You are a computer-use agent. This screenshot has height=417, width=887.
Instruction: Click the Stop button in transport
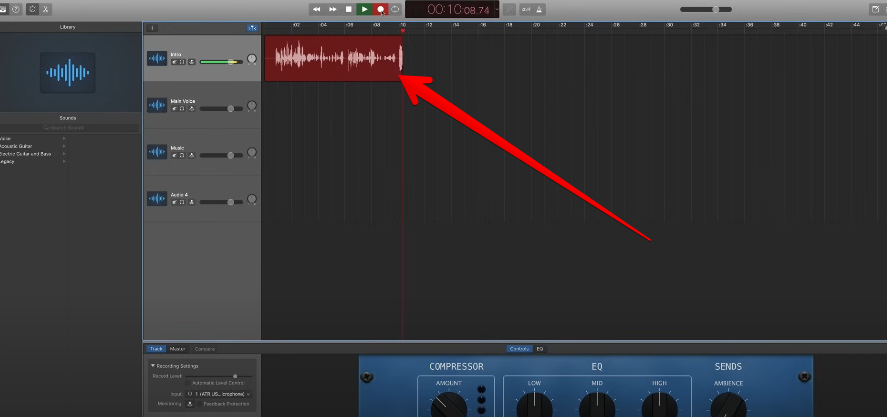pos(348,9)
